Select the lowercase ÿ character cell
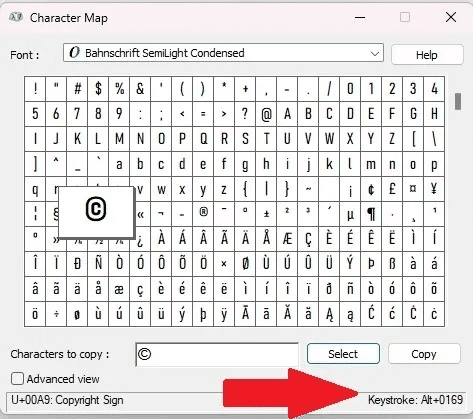The height and width of the screenshot is (419, 473). [224, 314]
